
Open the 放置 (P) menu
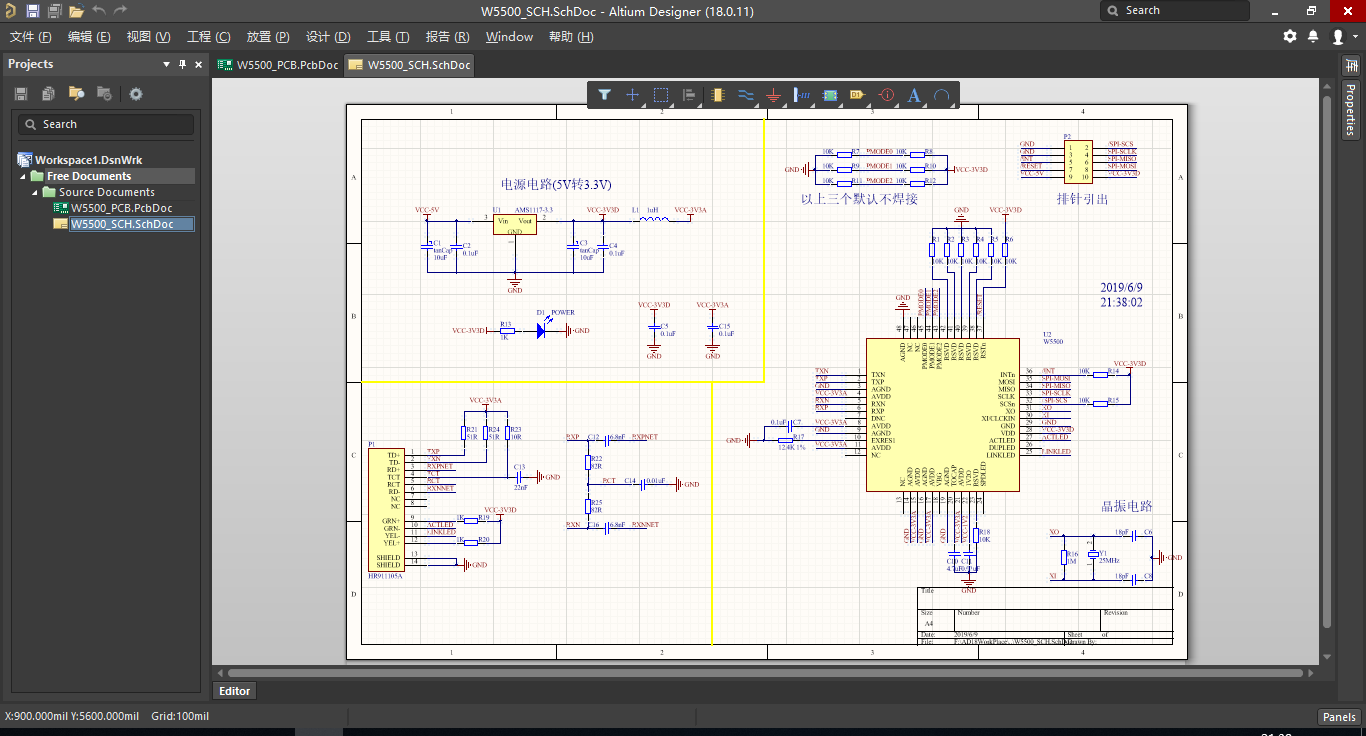268,37
